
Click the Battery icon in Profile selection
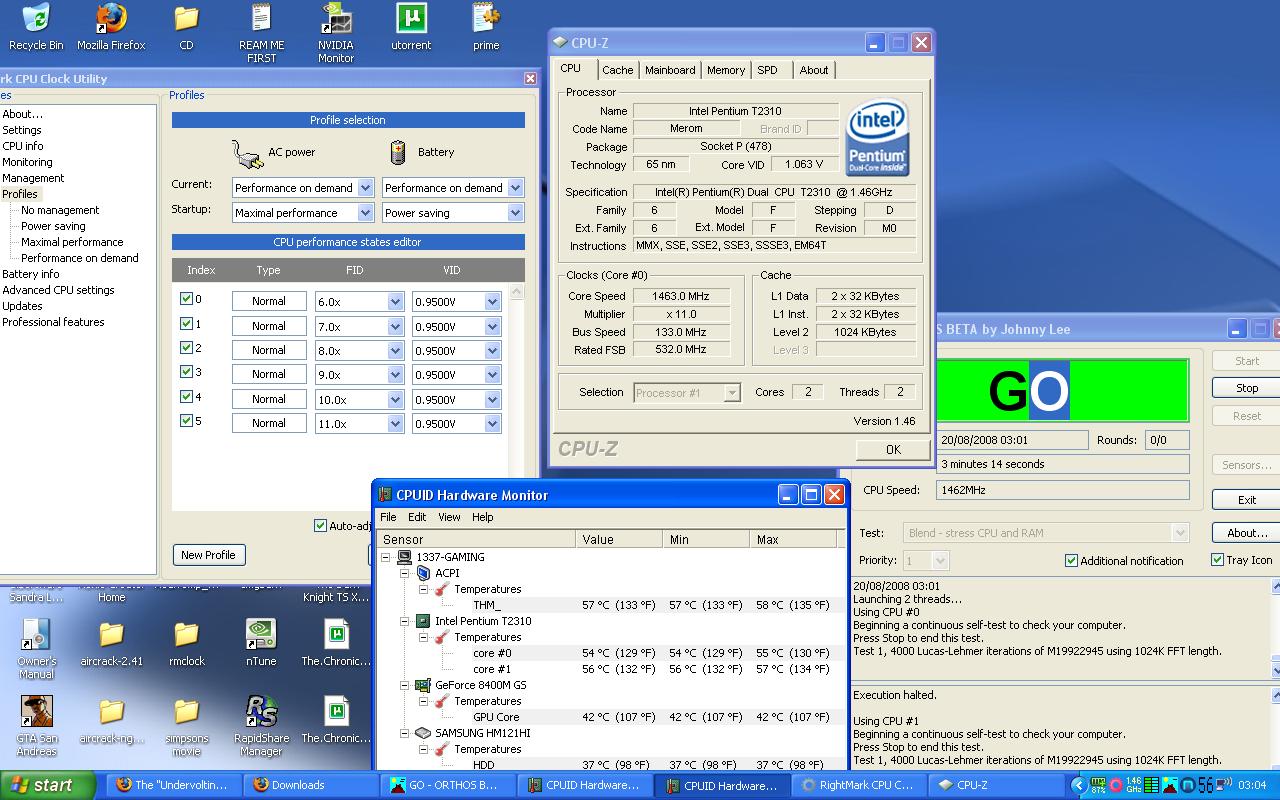pos(398,152)
